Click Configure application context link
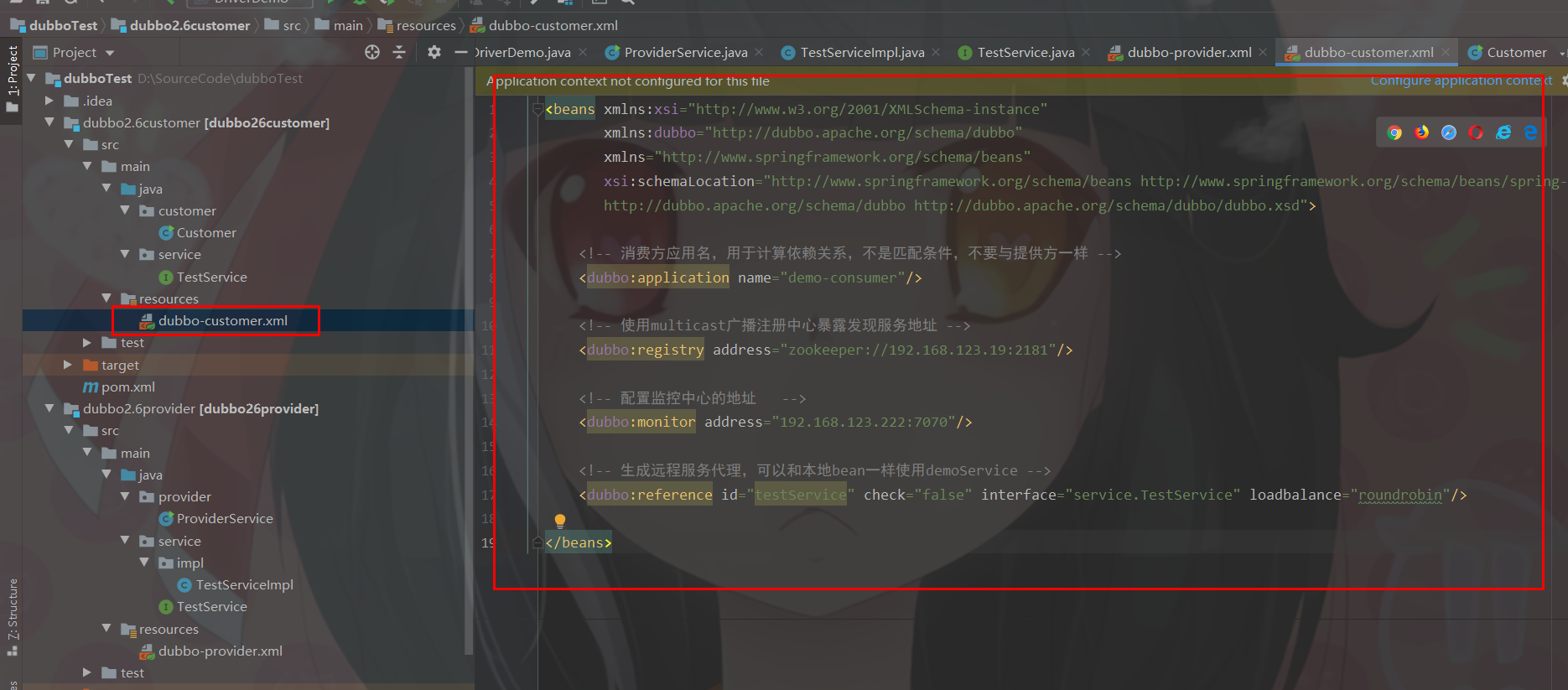Viewport: 1568px width, 690px height. click(1461, 80)
